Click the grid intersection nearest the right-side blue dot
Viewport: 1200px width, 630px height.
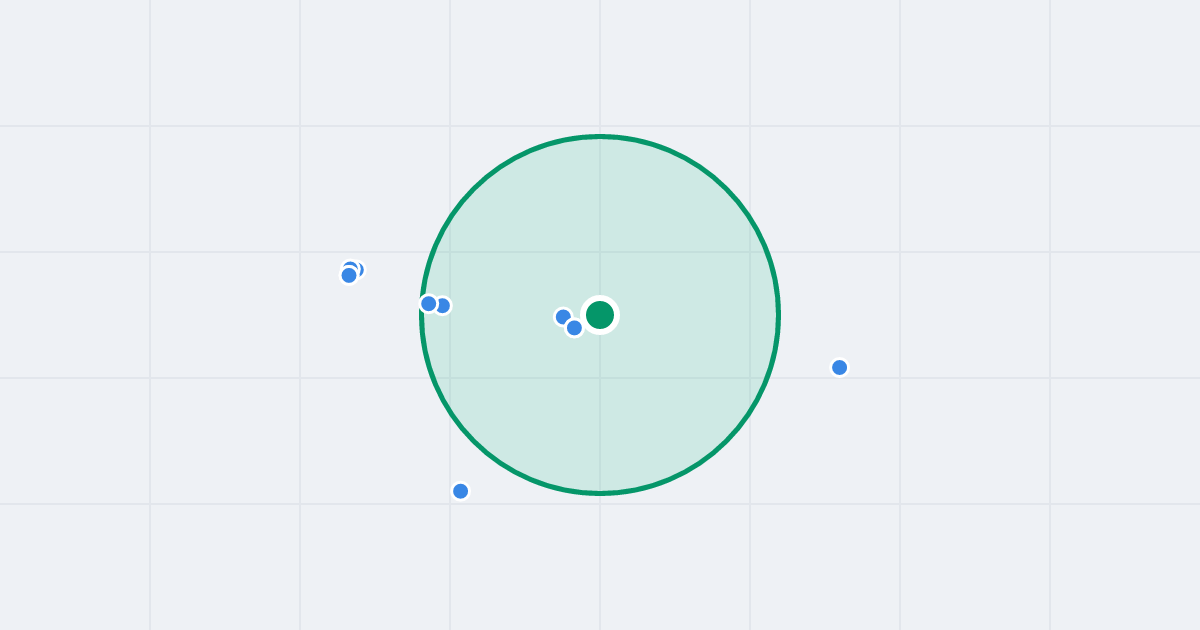point(900,378)
